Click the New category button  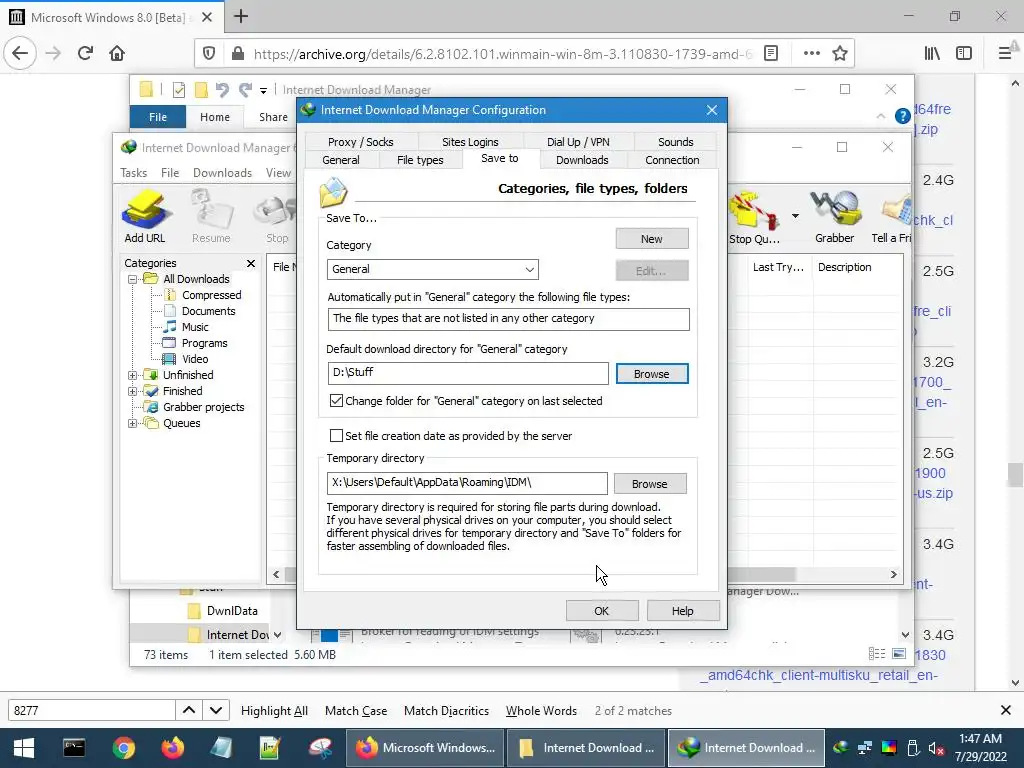coord(652,238)
